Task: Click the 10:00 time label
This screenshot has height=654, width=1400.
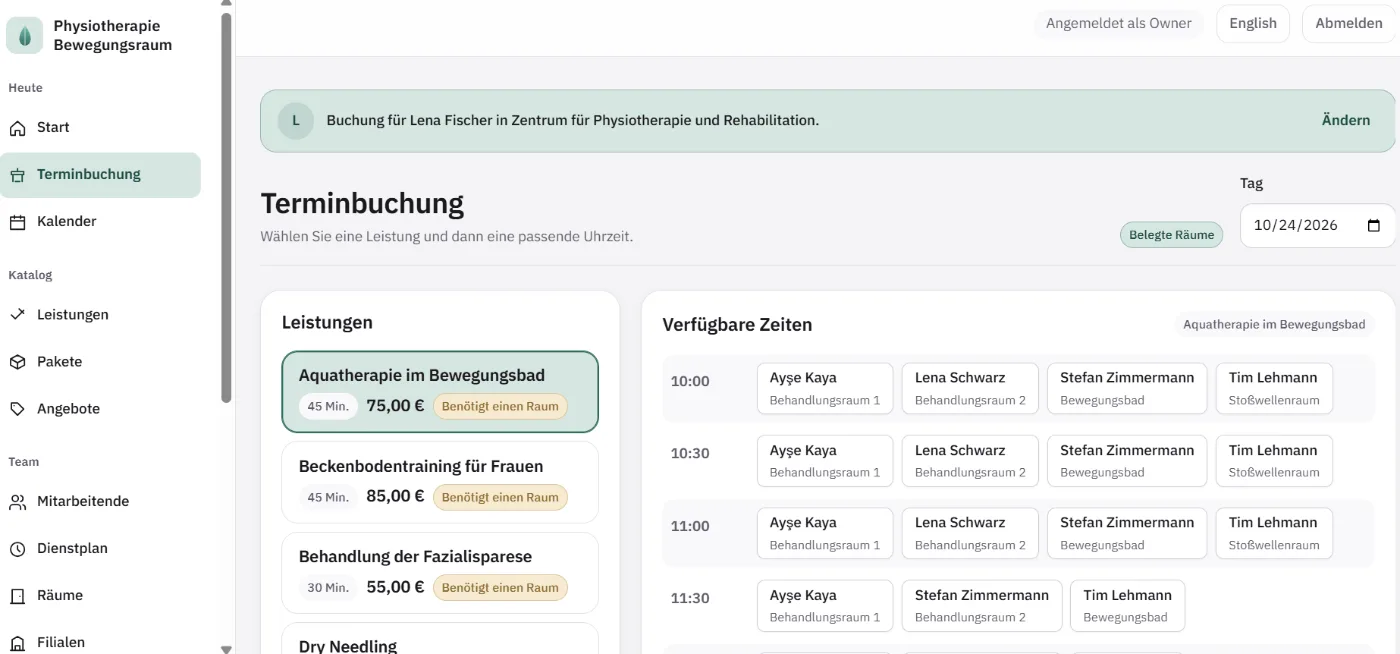Action: tap(690, 381)
